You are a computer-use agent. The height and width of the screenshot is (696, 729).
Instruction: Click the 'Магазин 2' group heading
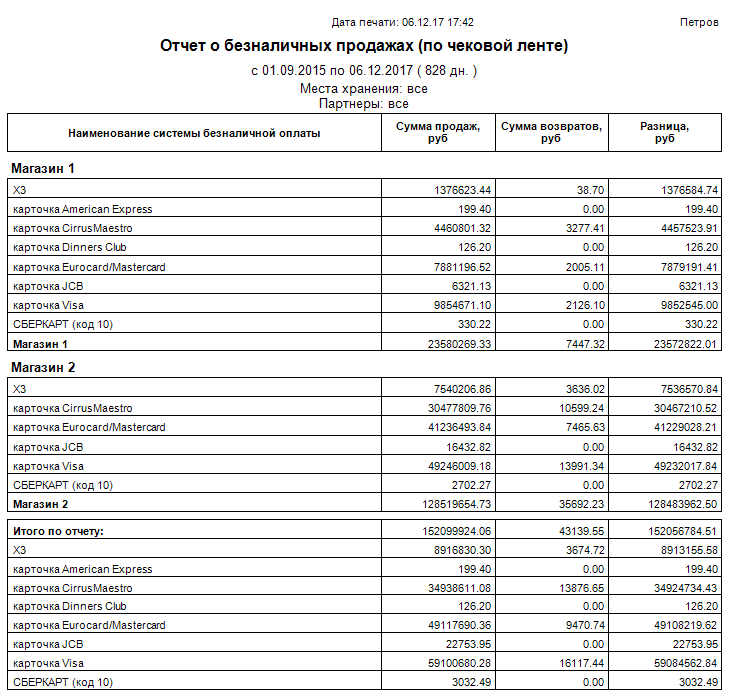click(x=43, y=367)
